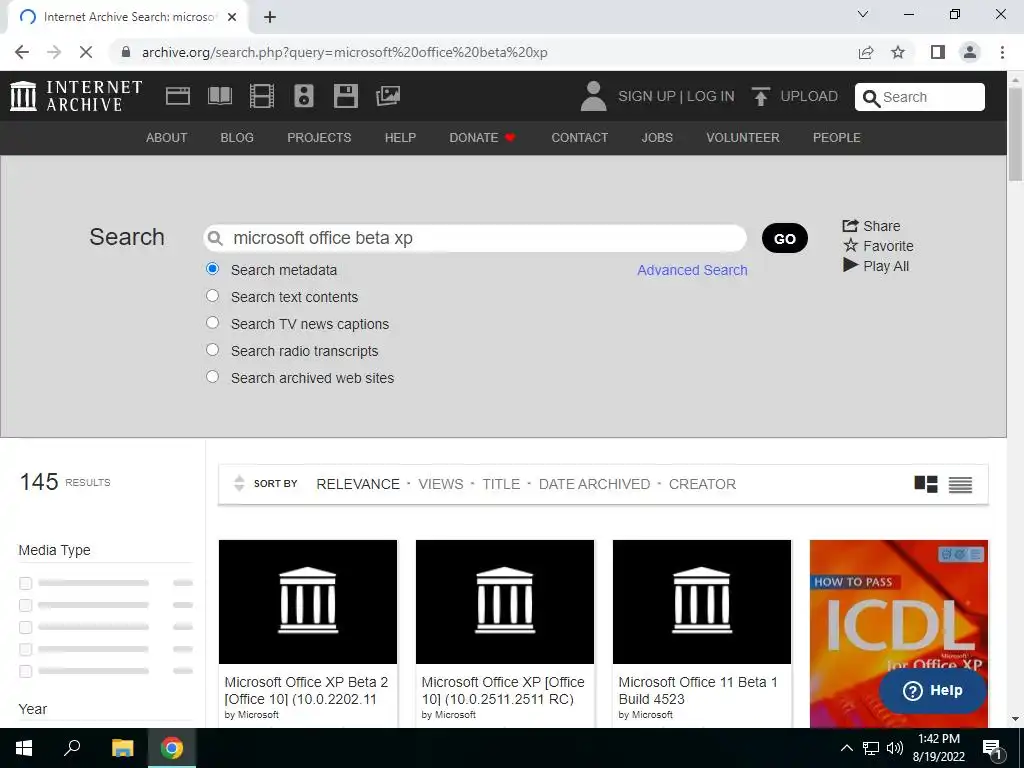Open the Video film strip icon
The width and height of the screenshot is (1024, 768).
click(x=262, y=96)
